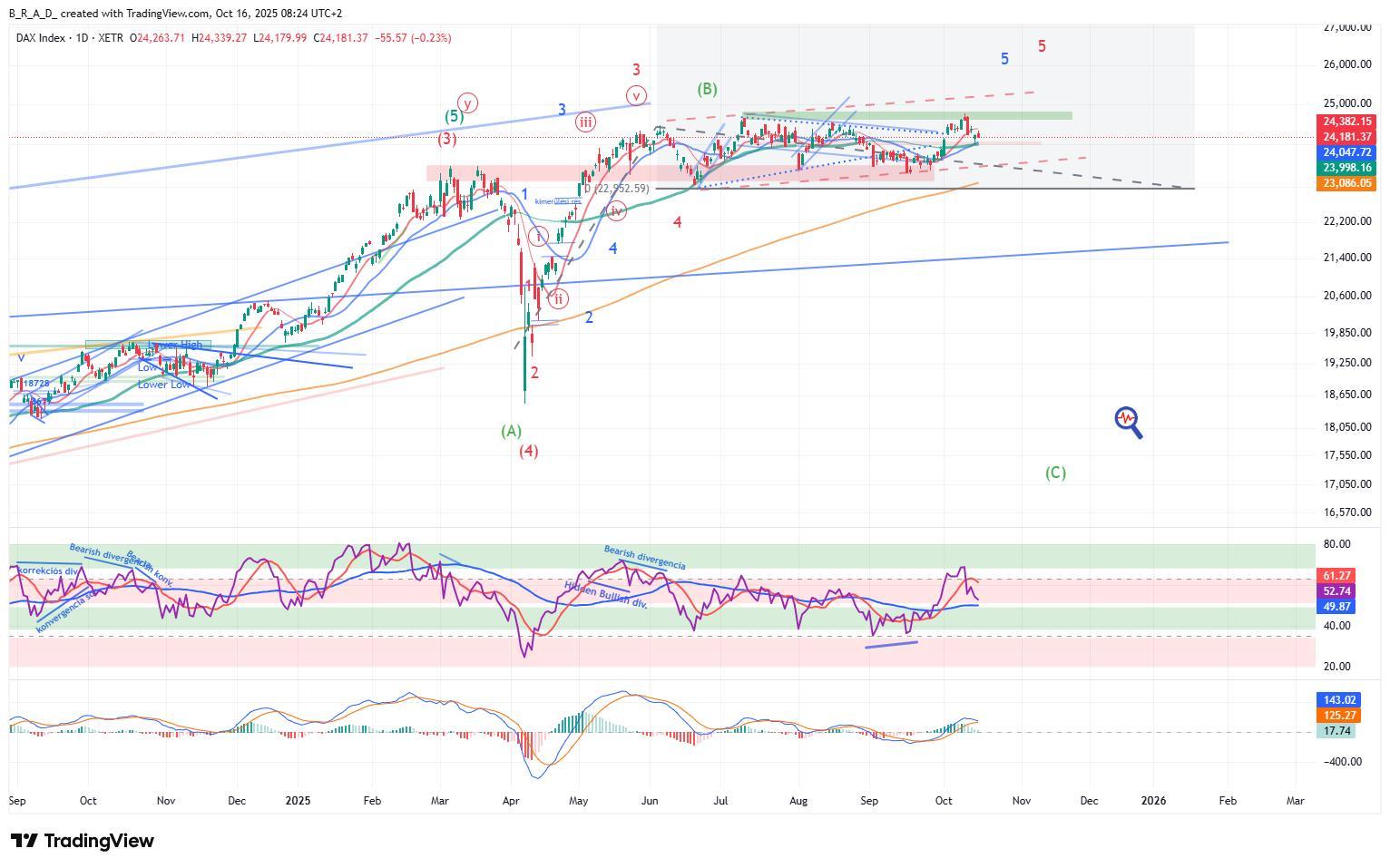Image resolution: width=1390 pixels, height=868 pixels.
Task: Click the red '5' wave projection label
Action: click(x=1042, y=46)
